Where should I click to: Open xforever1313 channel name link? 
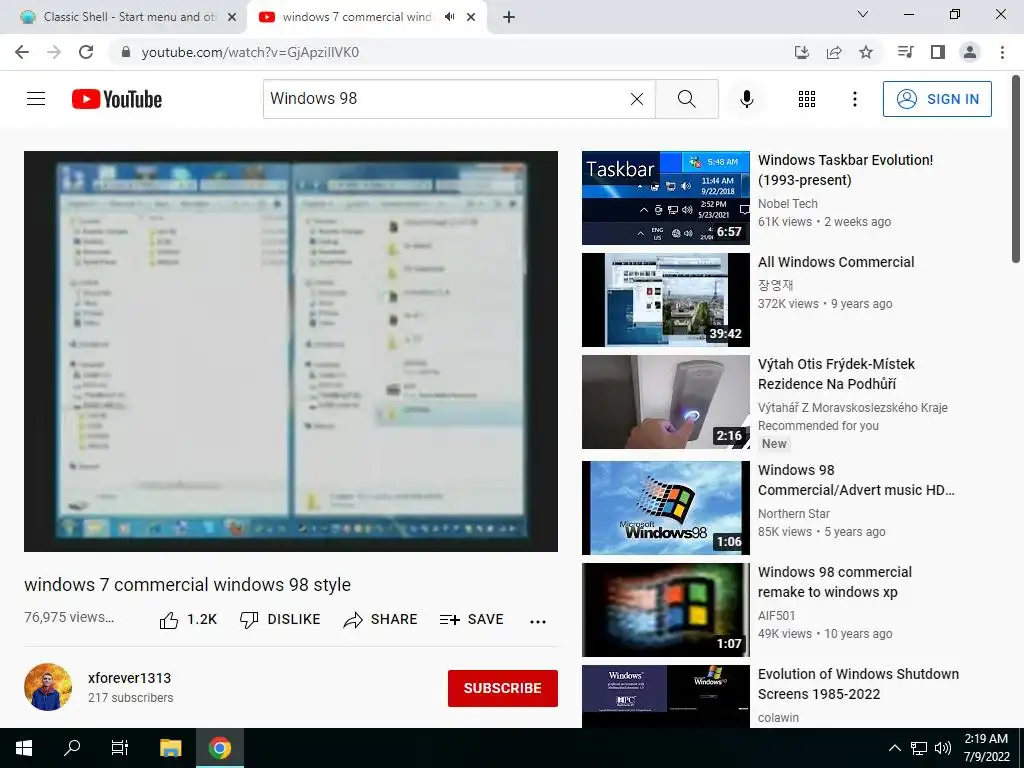tap(129, 678)
